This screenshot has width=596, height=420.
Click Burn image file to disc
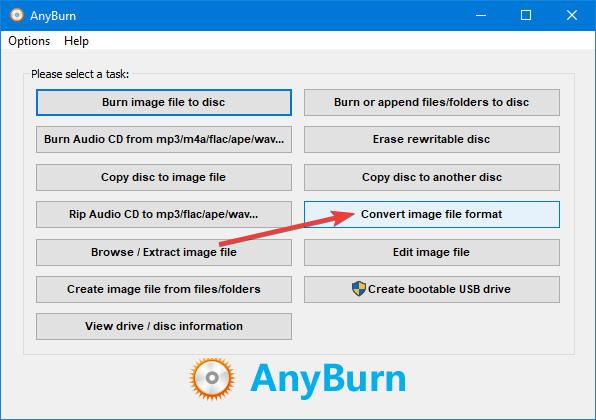(x=164, y=102)
